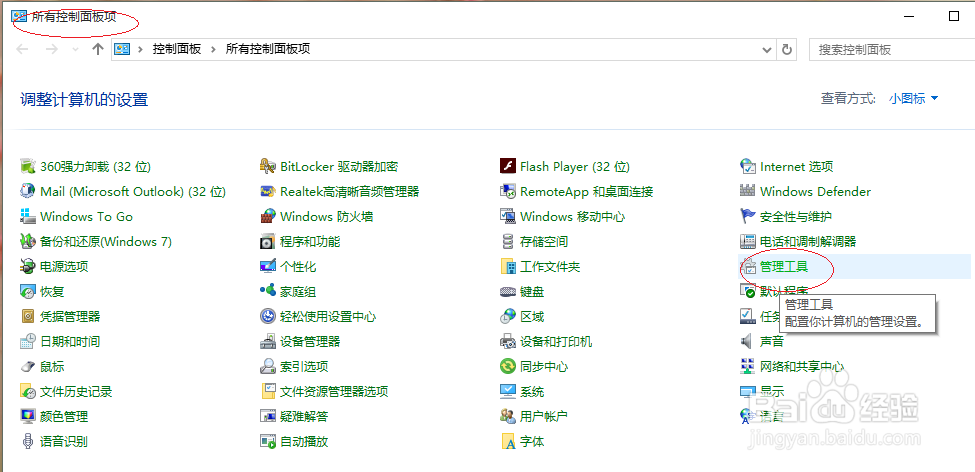This screenshot has width=975, height=472.
Task: Open the 查看方式 小图标 dropdown
Action: [913, 98]
